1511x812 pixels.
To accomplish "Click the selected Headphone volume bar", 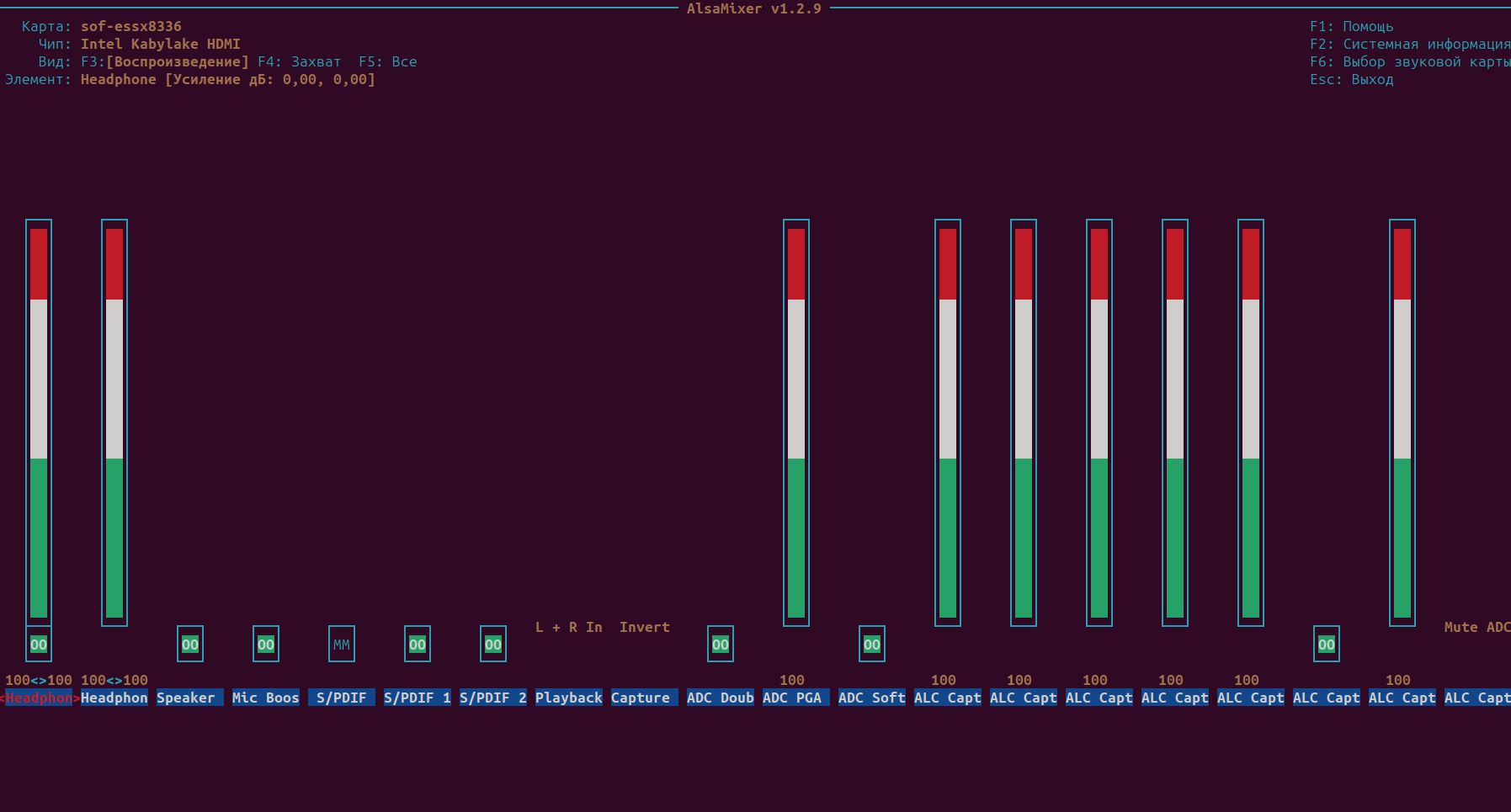I will click(39, 422).
